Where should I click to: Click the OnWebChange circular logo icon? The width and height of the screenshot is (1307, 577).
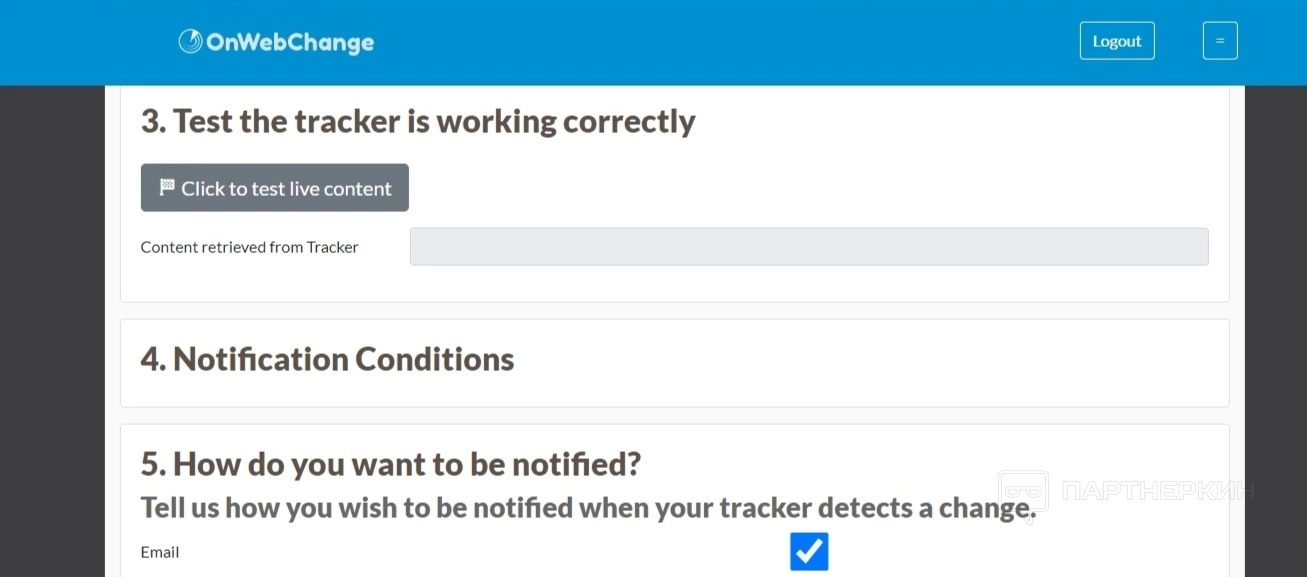click(190, 41)
